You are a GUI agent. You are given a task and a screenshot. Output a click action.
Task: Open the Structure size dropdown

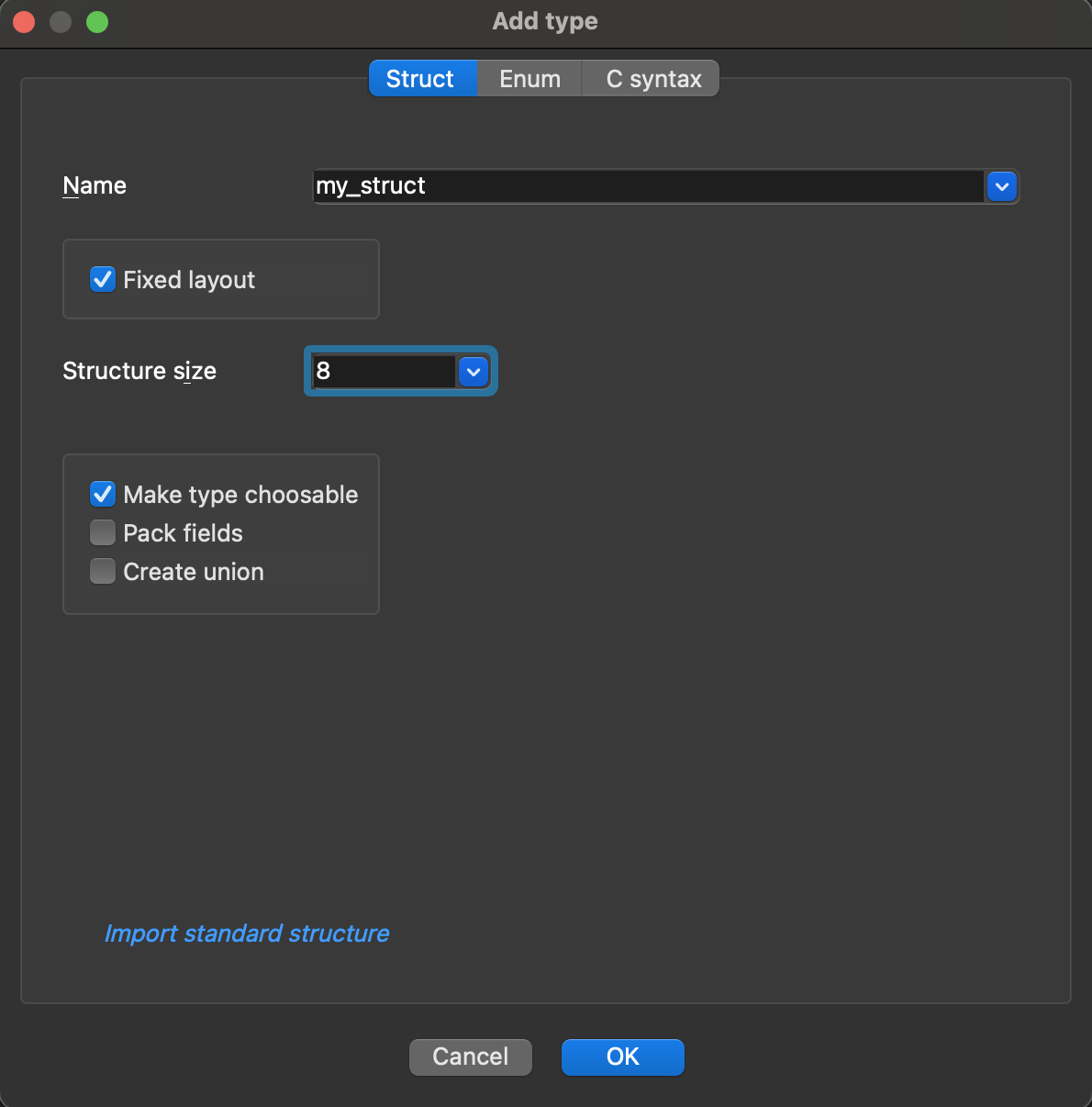click(474, 372)
